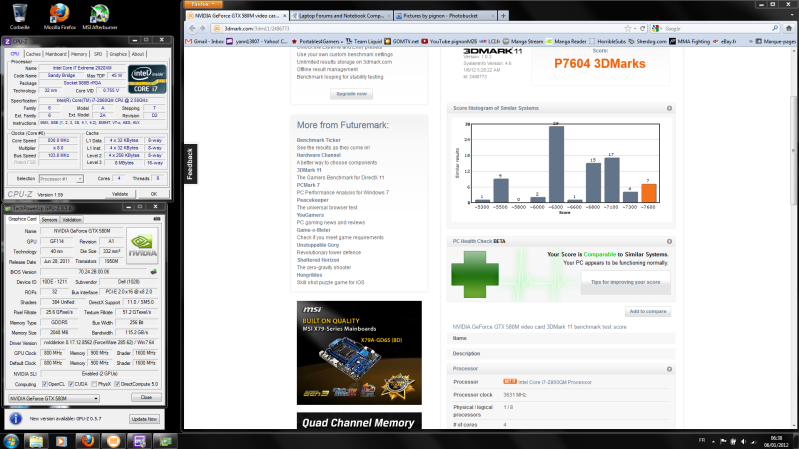
Task: Click Update Now button in GPU-Z
Action: (144, 419)
